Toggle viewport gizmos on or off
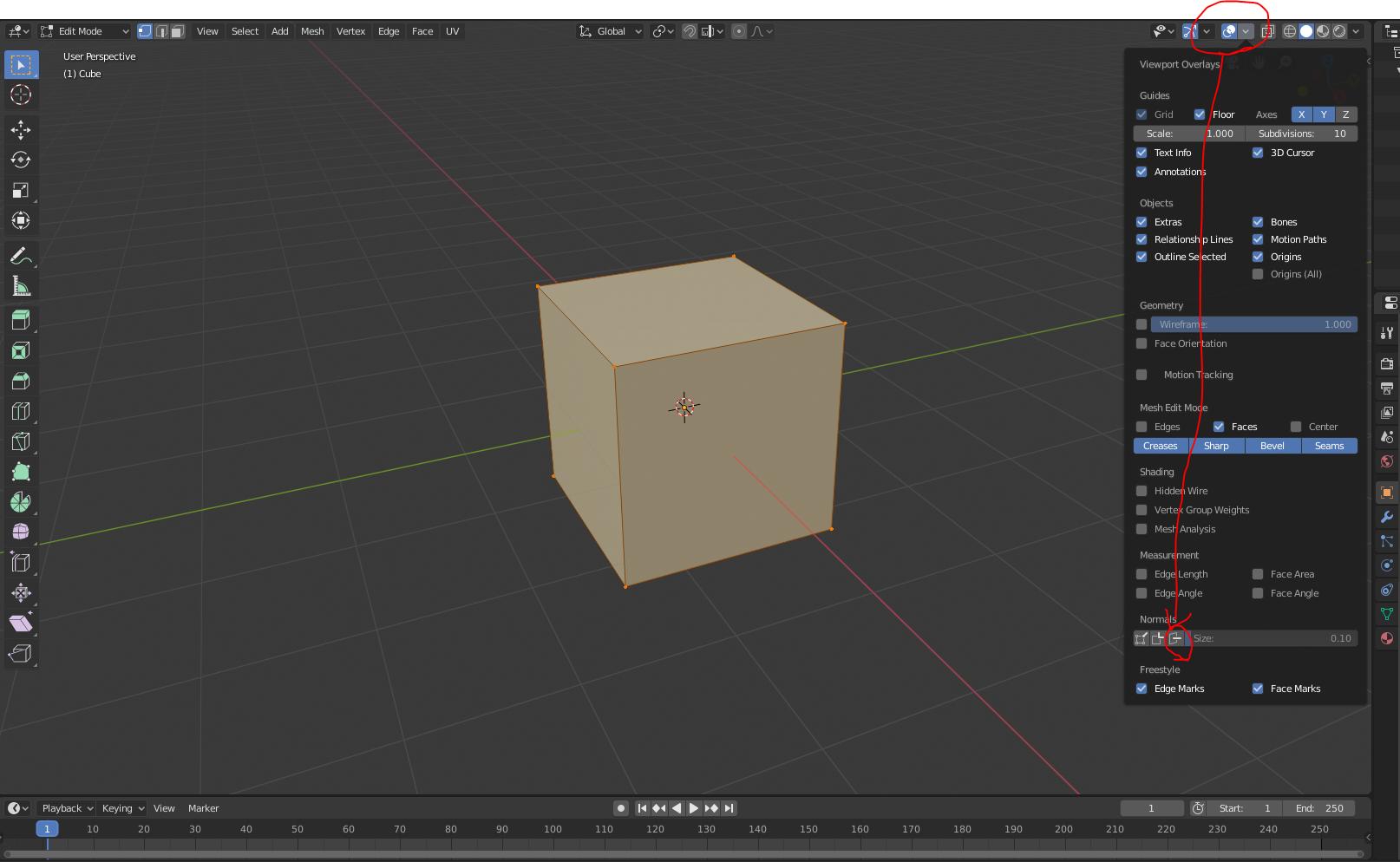This screenshot has height=862, width=1400. [1190, 31]
